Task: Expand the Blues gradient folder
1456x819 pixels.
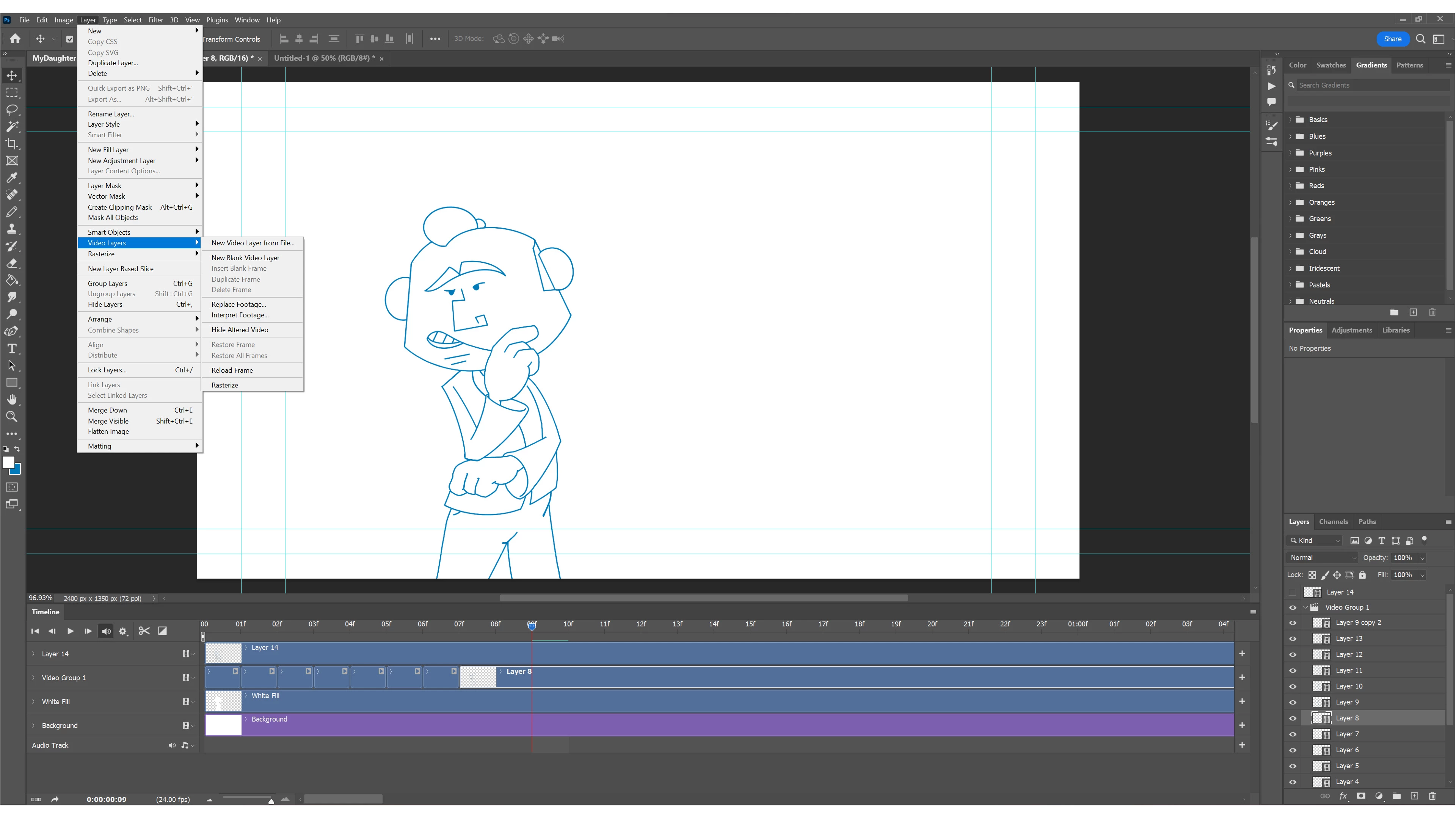Action: 1290,136
